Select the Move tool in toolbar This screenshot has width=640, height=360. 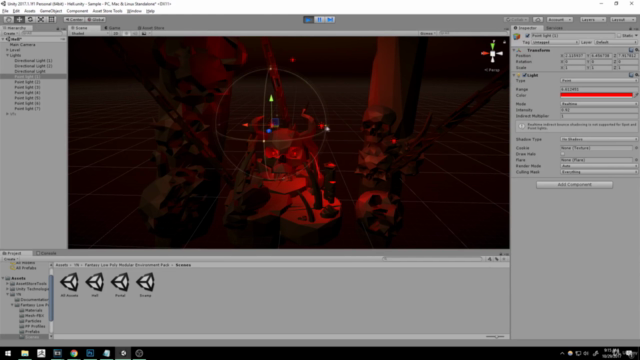point(19,20)
